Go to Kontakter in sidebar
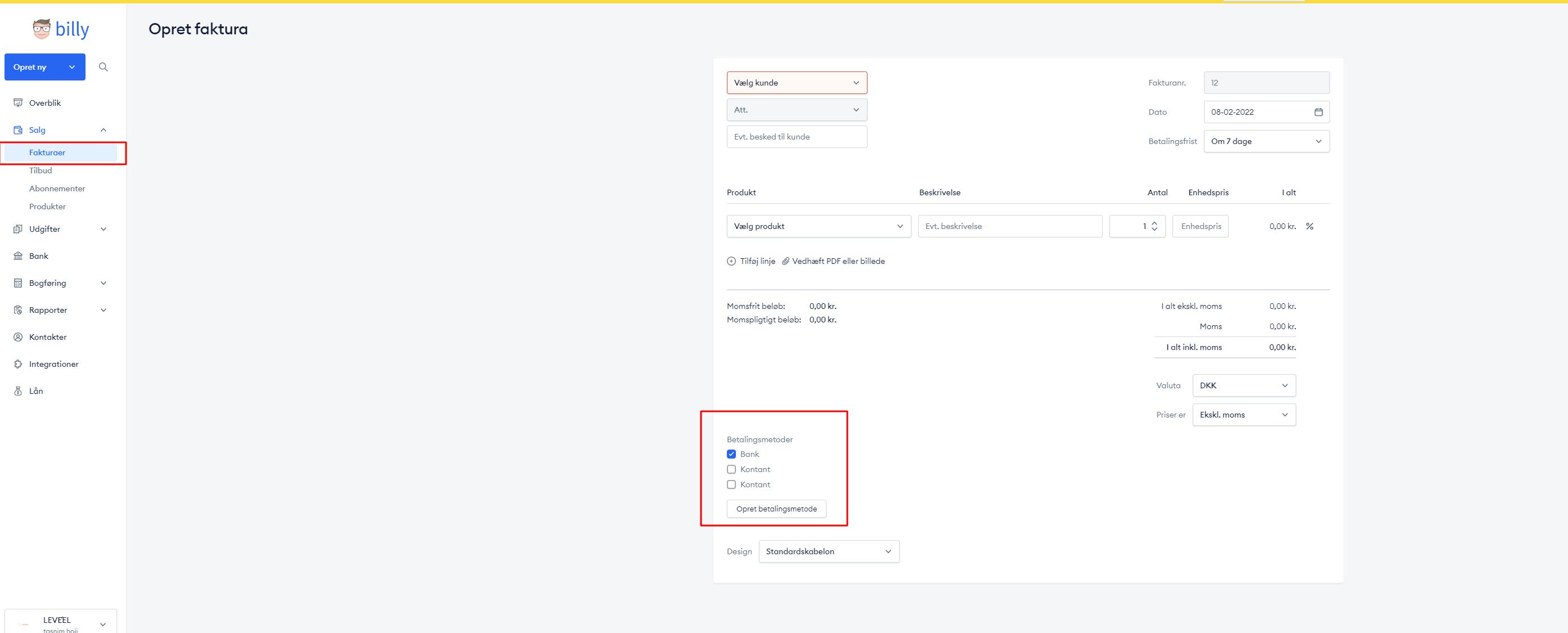Screen dimensions: 1568x633 [x=48, y=336]
